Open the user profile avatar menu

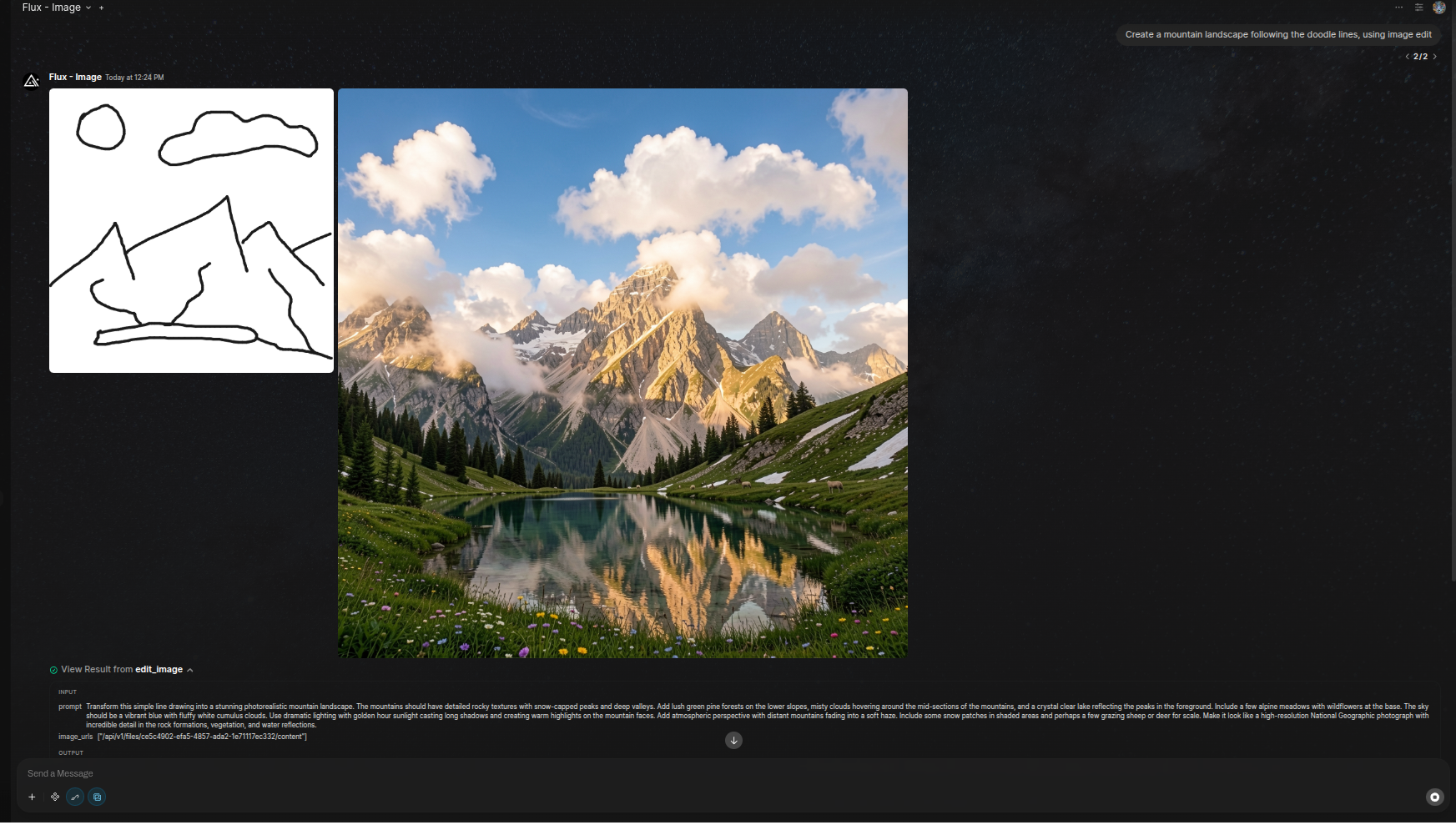[x=1438, y=8]
